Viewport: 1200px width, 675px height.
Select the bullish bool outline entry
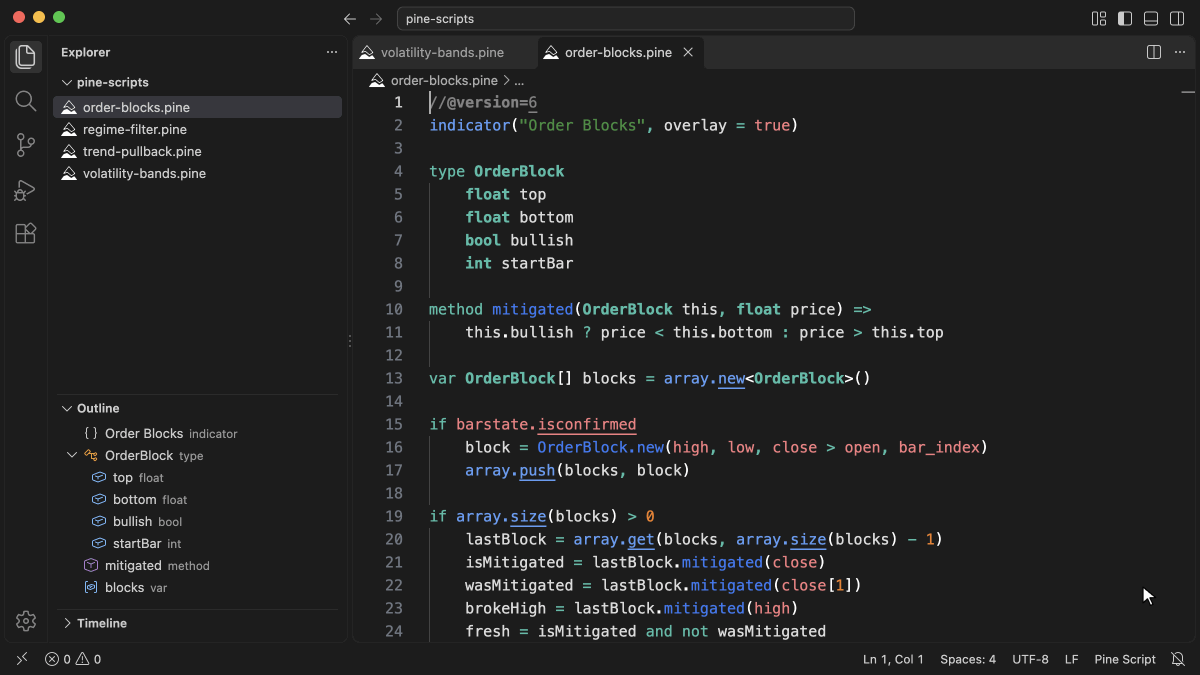[198, 521]
